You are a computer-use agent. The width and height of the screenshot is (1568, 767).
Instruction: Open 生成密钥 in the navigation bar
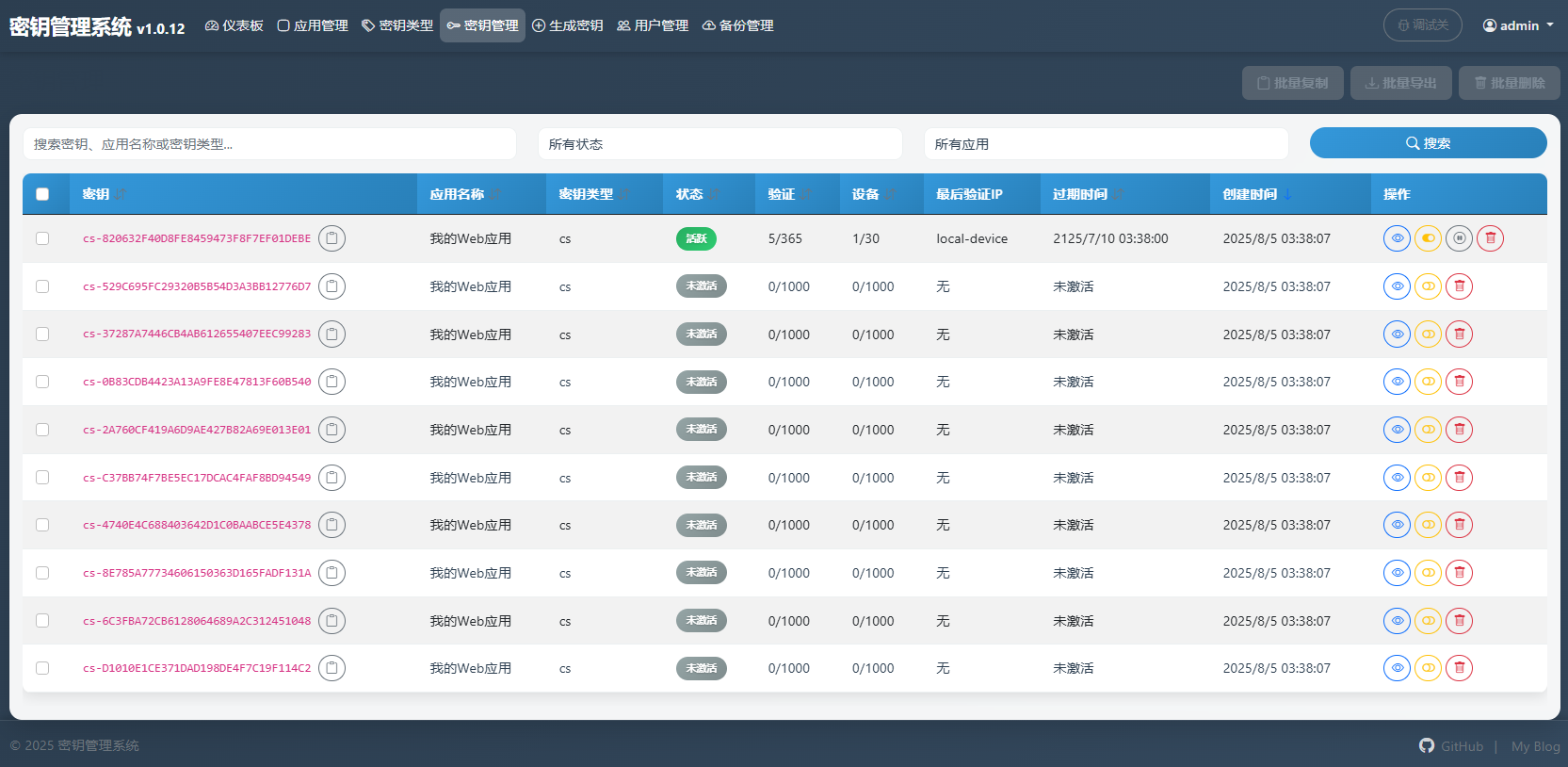(568, 25)
